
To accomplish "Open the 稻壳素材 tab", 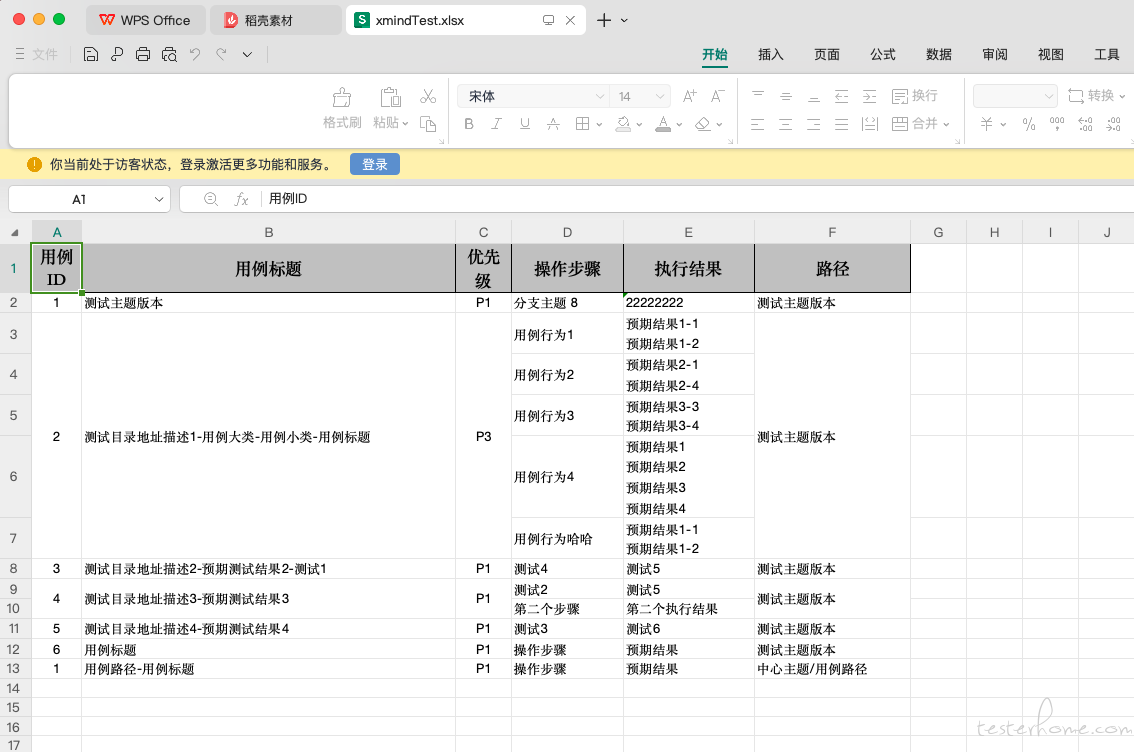I will pyautogui.click(x=276, y=20).
